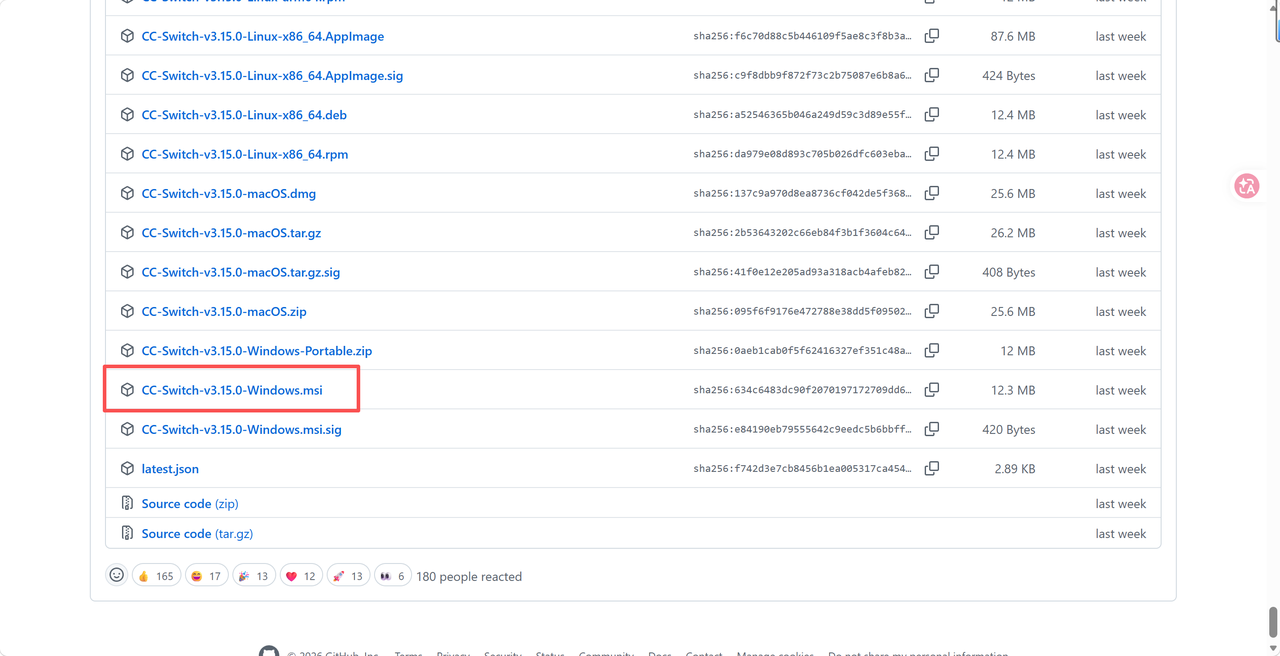Click the 408 Bytes file size
This screenshot has width=1280, height=656.
coord(1009,272)
